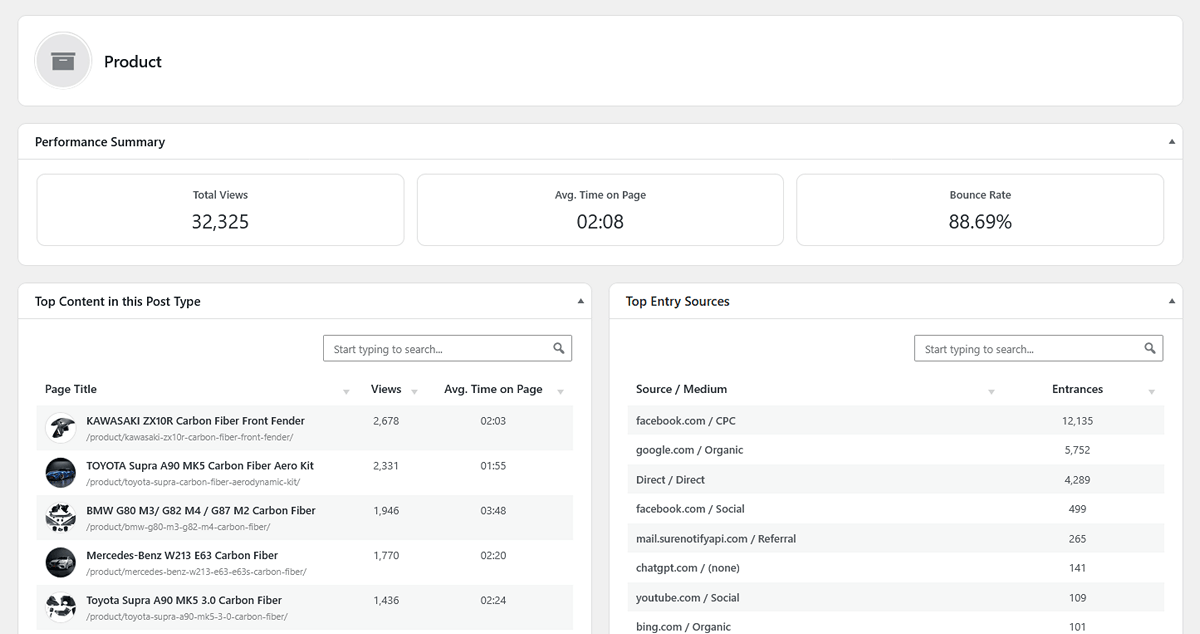Click the 03:48 average time value
Screen dimensions: 1200x634
pos(493,510)
